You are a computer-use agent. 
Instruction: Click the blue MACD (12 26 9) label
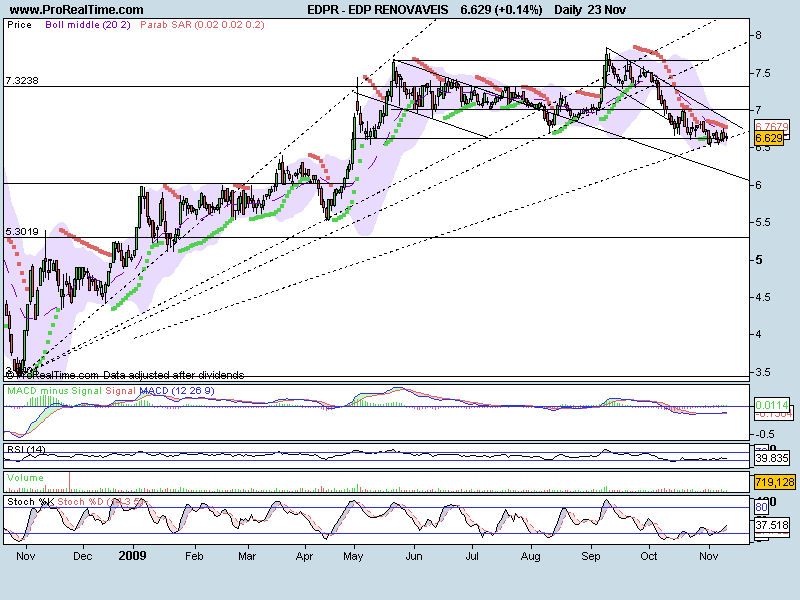click(177, 391)
